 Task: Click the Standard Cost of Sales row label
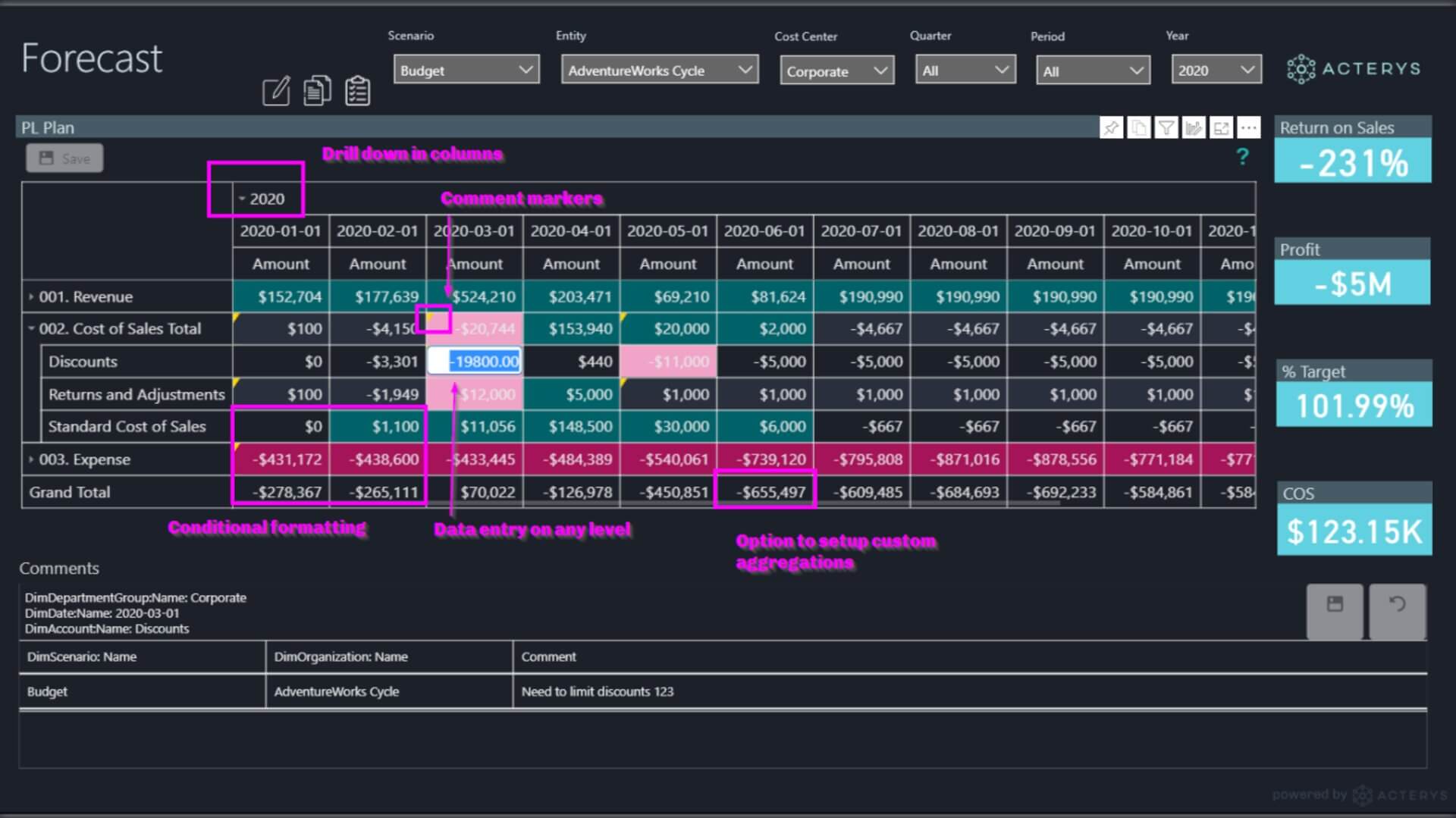(127, 426)
